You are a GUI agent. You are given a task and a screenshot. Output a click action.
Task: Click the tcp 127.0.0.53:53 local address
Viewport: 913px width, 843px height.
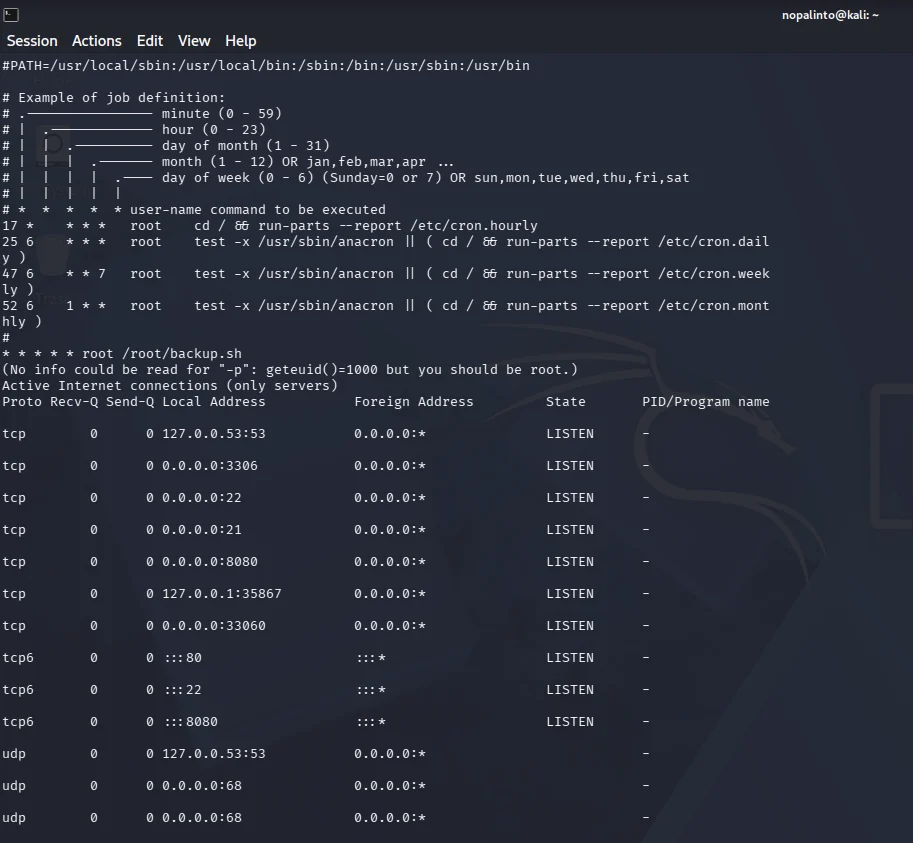point(214,434)
